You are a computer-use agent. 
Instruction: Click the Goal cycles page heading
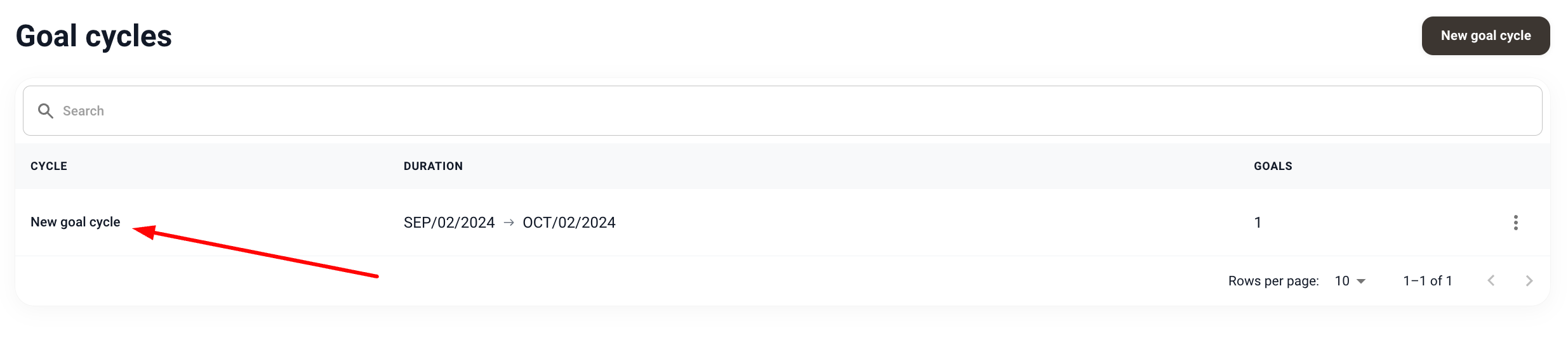[93, 36]
